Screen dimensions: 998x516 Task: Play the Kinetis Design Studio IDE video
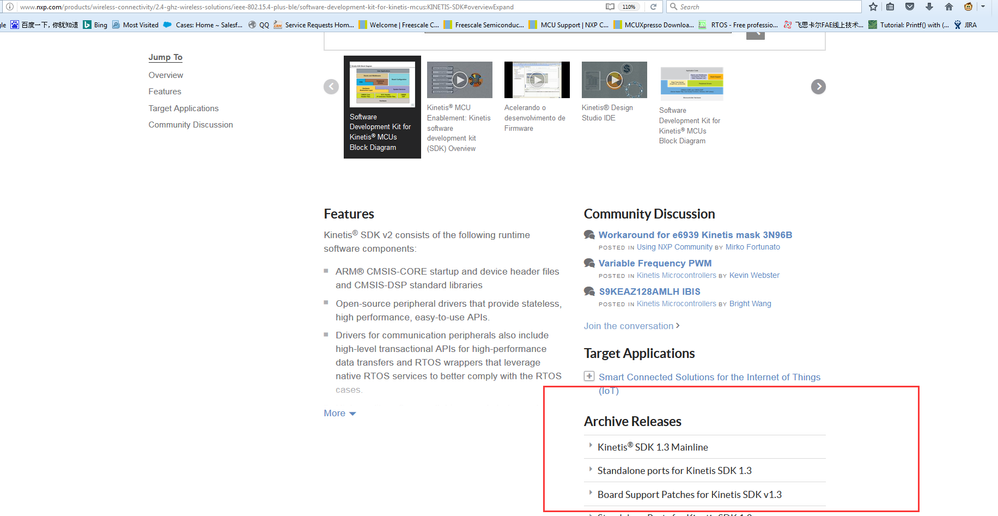[614, 80]
